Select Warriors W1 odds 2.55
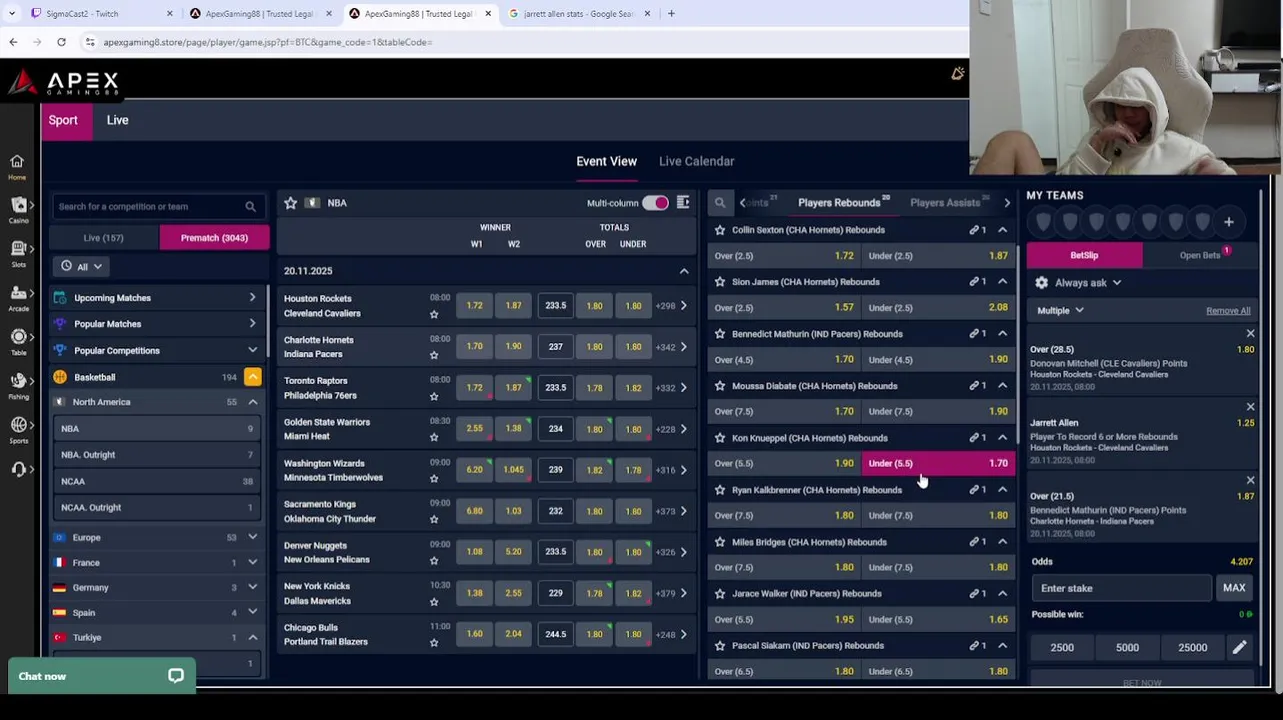The height and width of the screenshot is (720, 1283). coord(475,429)
